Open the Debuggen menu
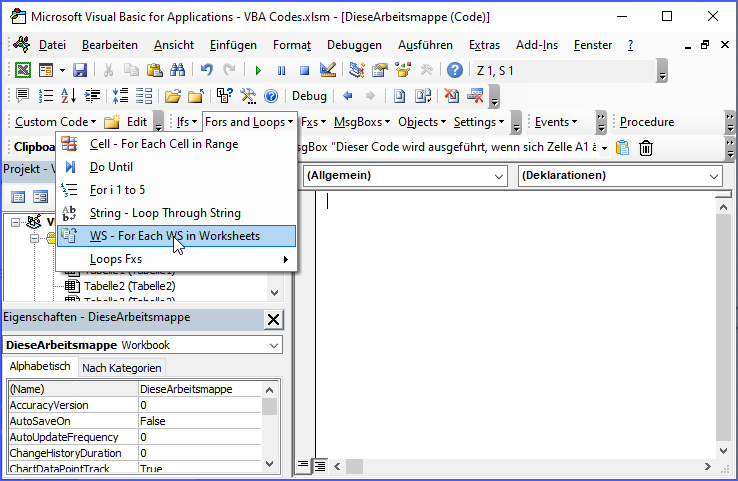This screenshot has width=738, height=481. pos(354,45)
